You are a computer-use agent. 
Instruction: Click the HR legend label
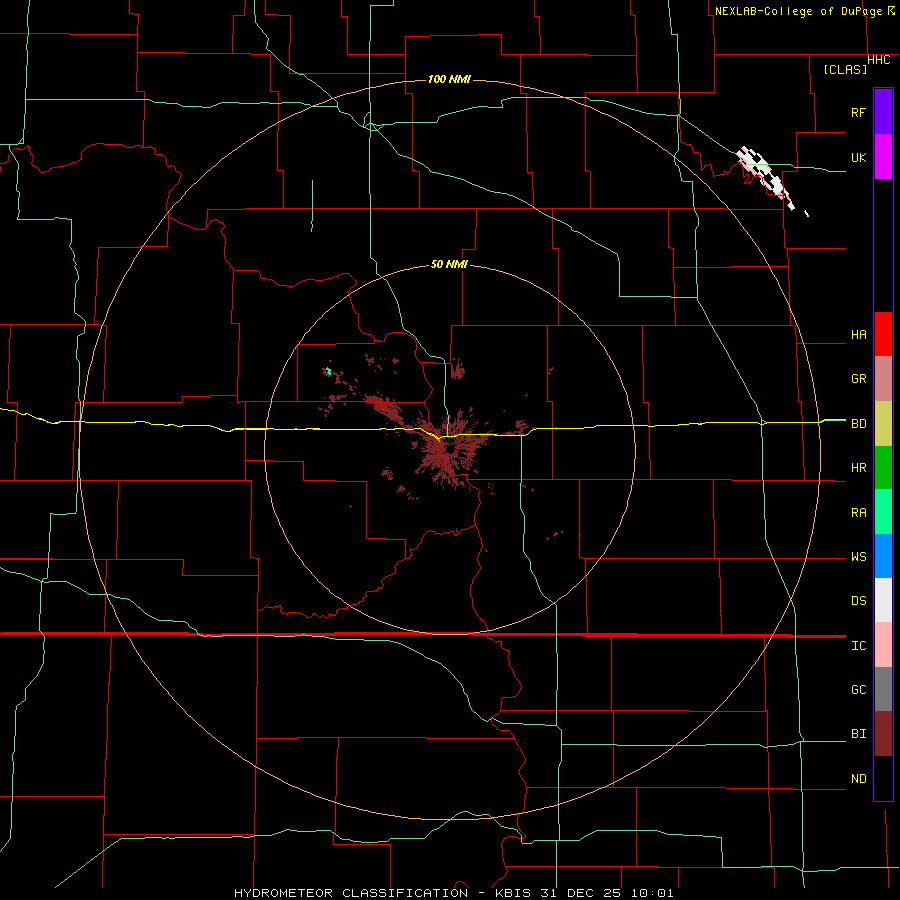pos(858,468)
